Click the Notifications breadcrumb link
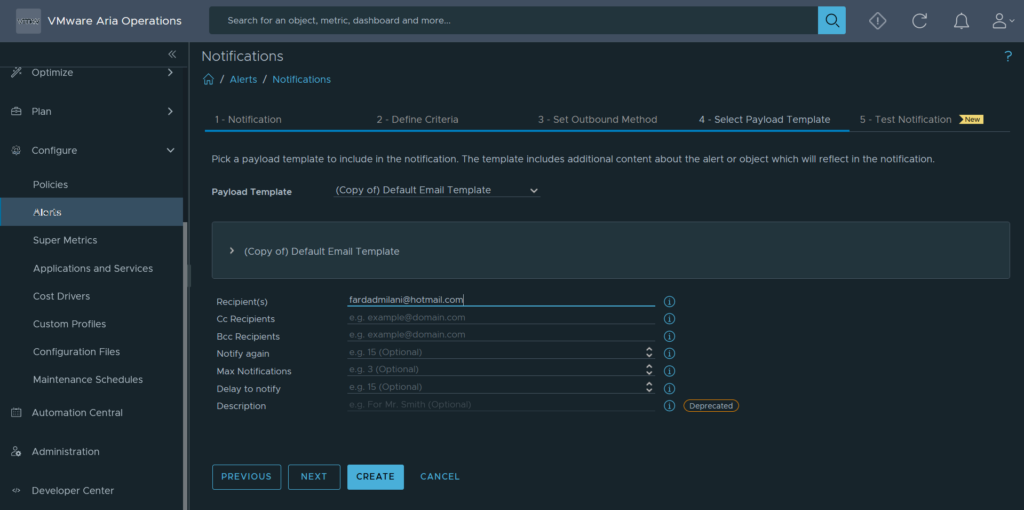 coord(301,79)
